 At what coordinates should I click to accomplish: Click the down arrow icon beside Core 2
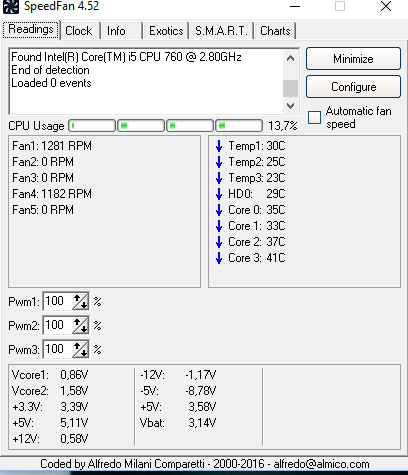coord(219,242)
